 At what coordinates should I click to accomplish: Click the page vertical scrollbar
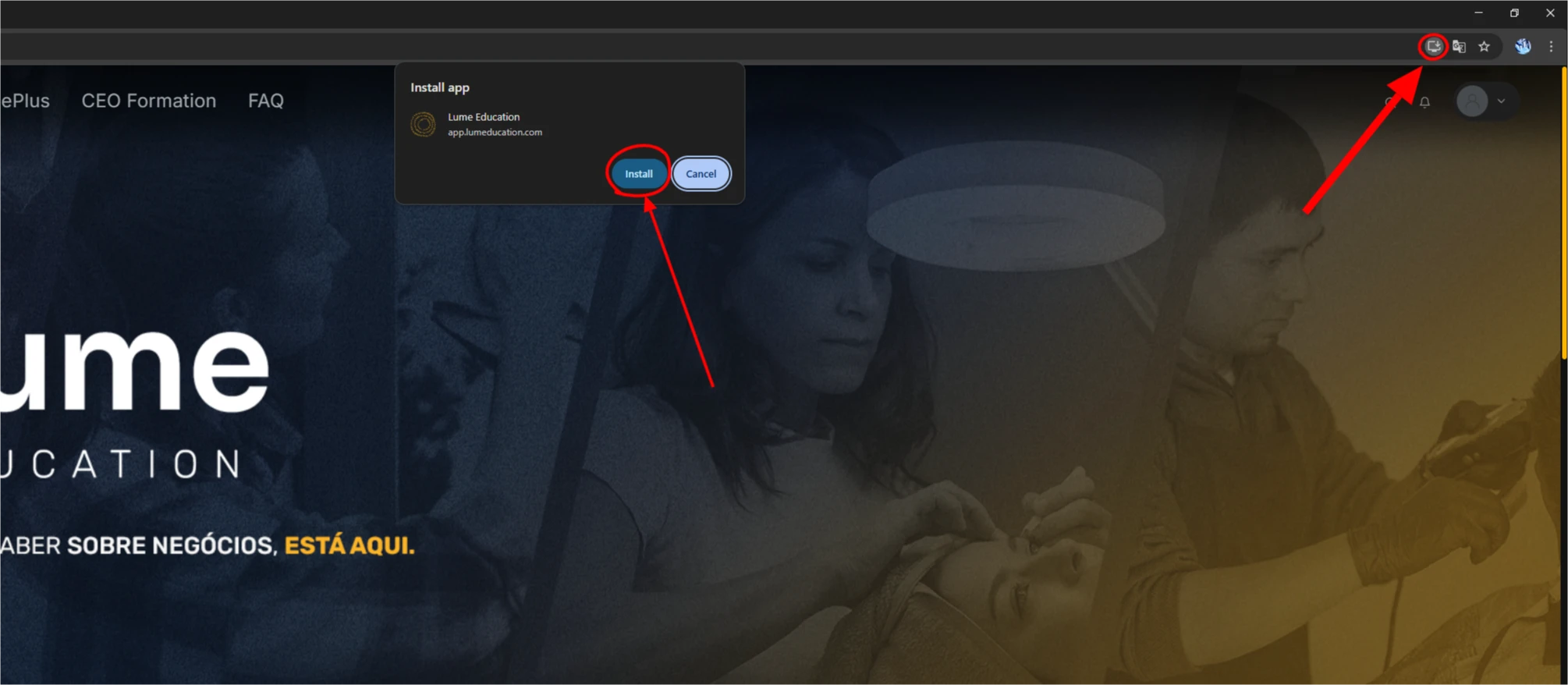1563,212
